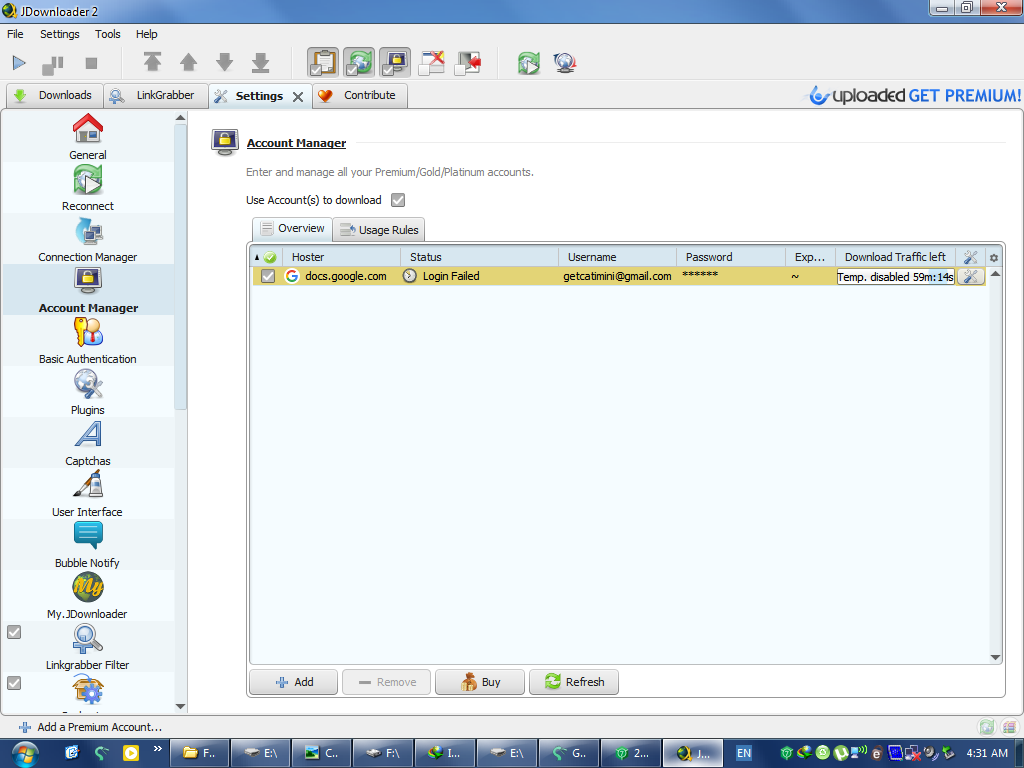Toggle premium accounts toolbar icon
The height and width of the screenshot is (768, 1024).
click(x=395, y=63)
